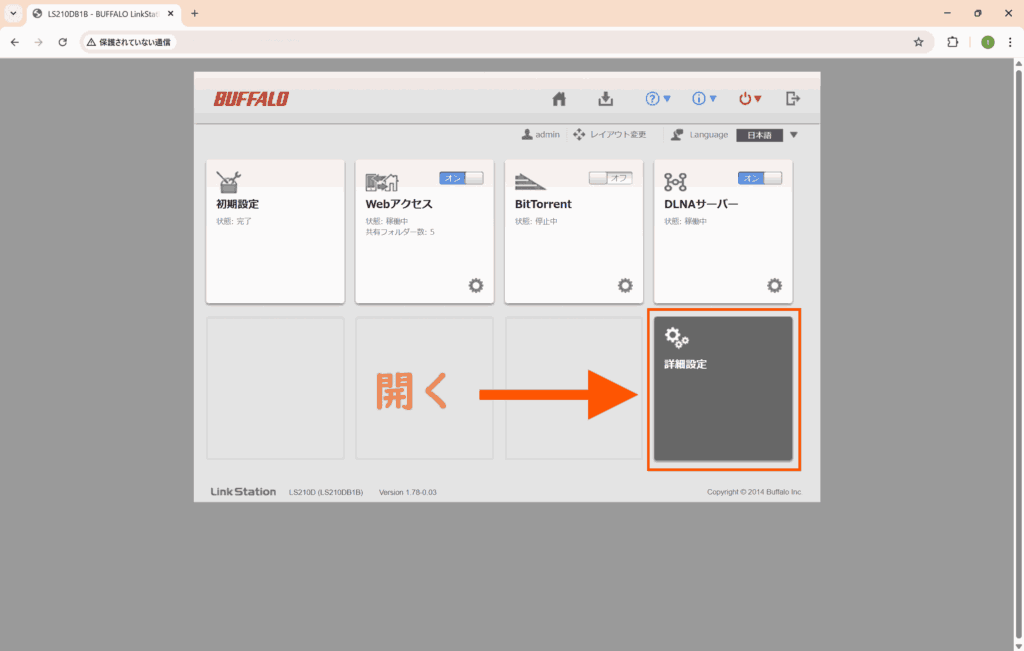Image resolution: width=1024 pixels, height=651 pixels.
Task: Click the logout icon
Action: (793, 99)
